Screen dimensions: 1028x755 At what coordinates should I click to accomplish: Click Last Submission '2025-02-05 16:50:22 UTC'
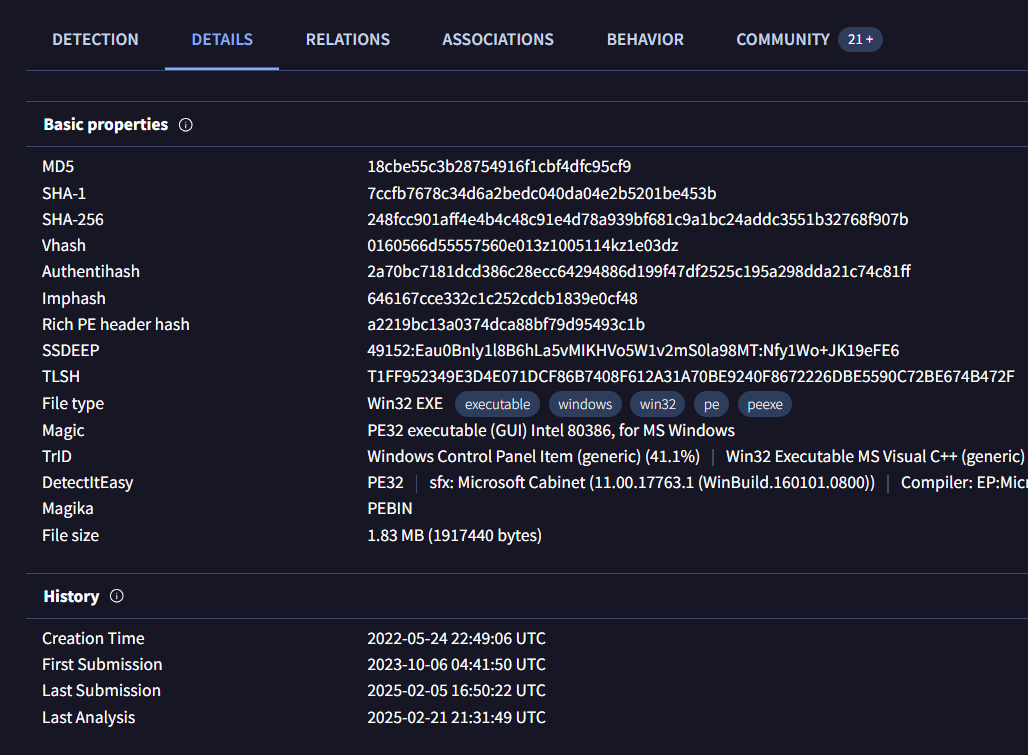pyautogui.click(x=456, y=691)
